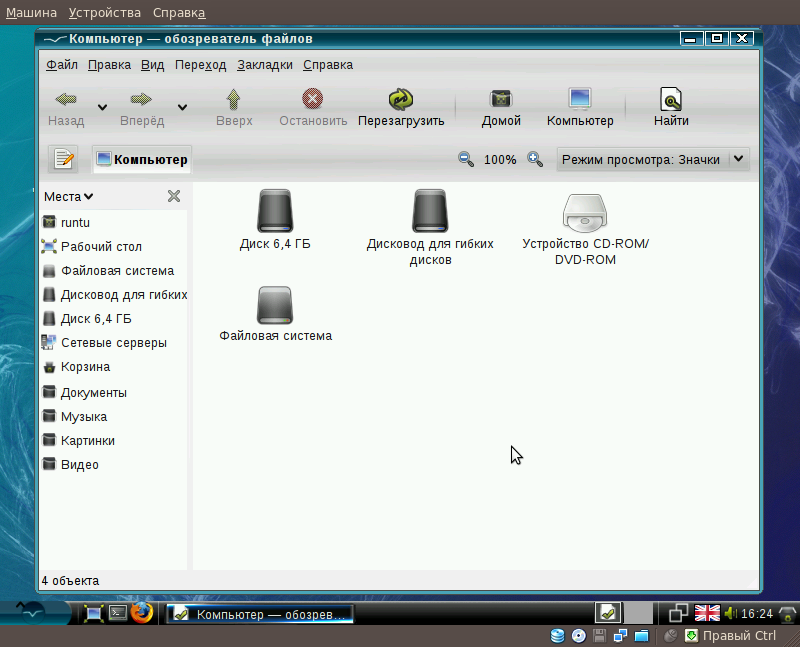The width and height of the screenshot is (800, 647).
Task: Toggle the path bar edit mode
Action: click(x=64, y=158)
